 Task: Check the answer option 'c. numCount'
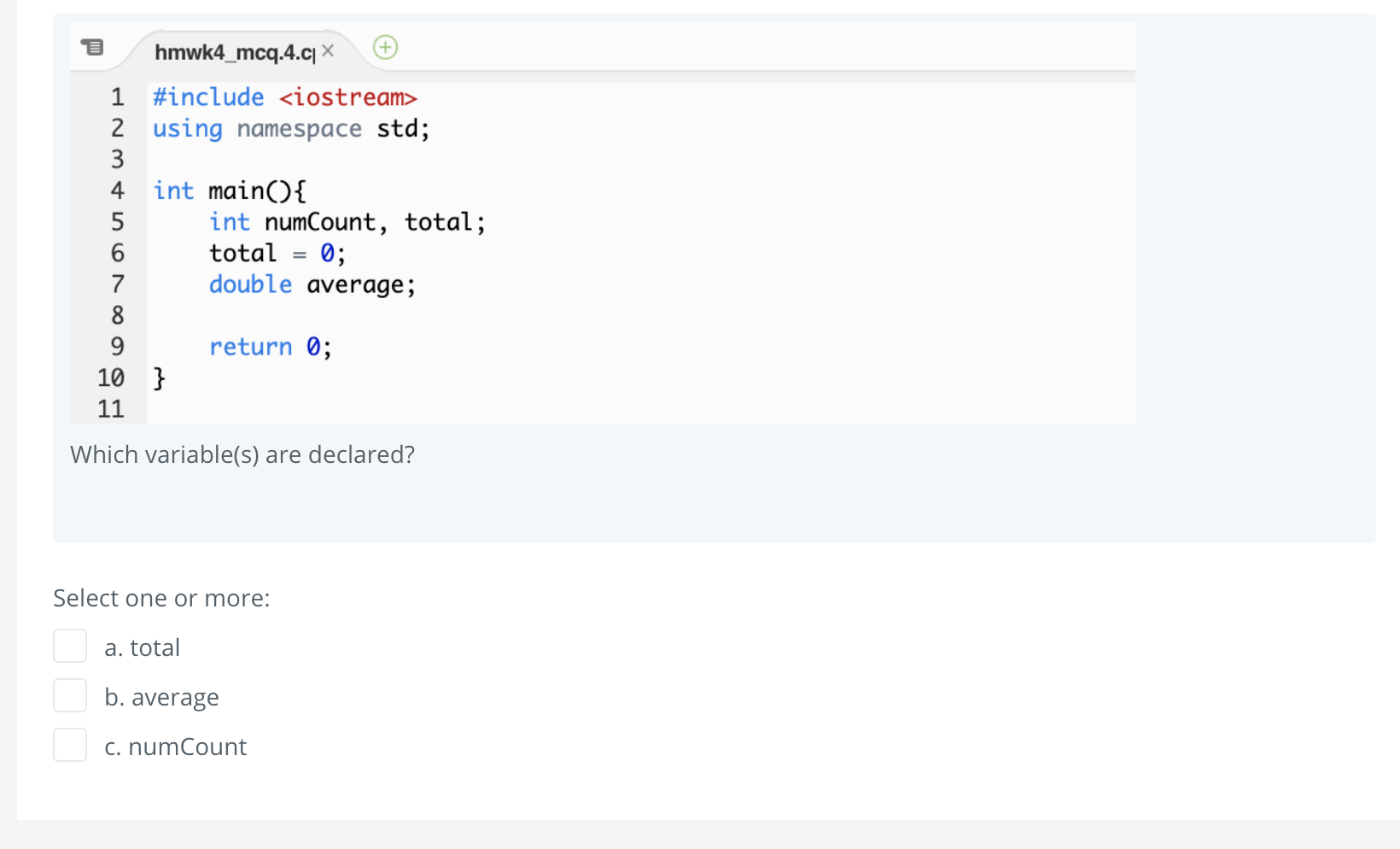pyautogui.click(x=70, y=745)
